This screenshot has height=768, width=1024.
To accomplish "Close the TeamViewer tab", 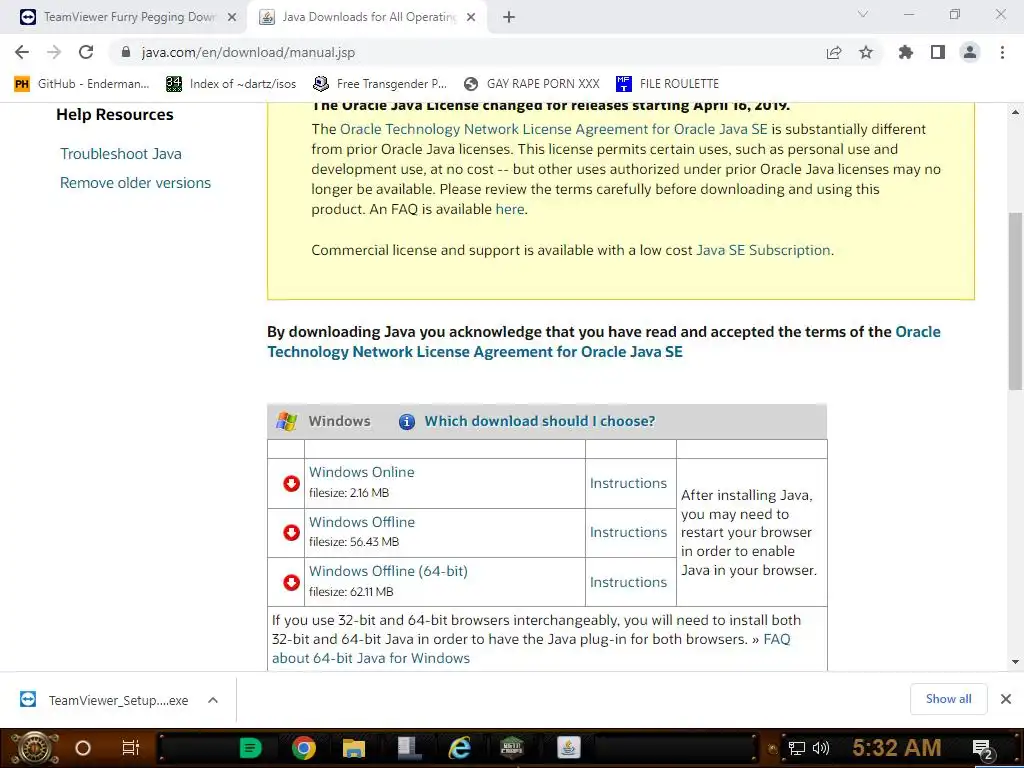I will click(x=232, y=17).
